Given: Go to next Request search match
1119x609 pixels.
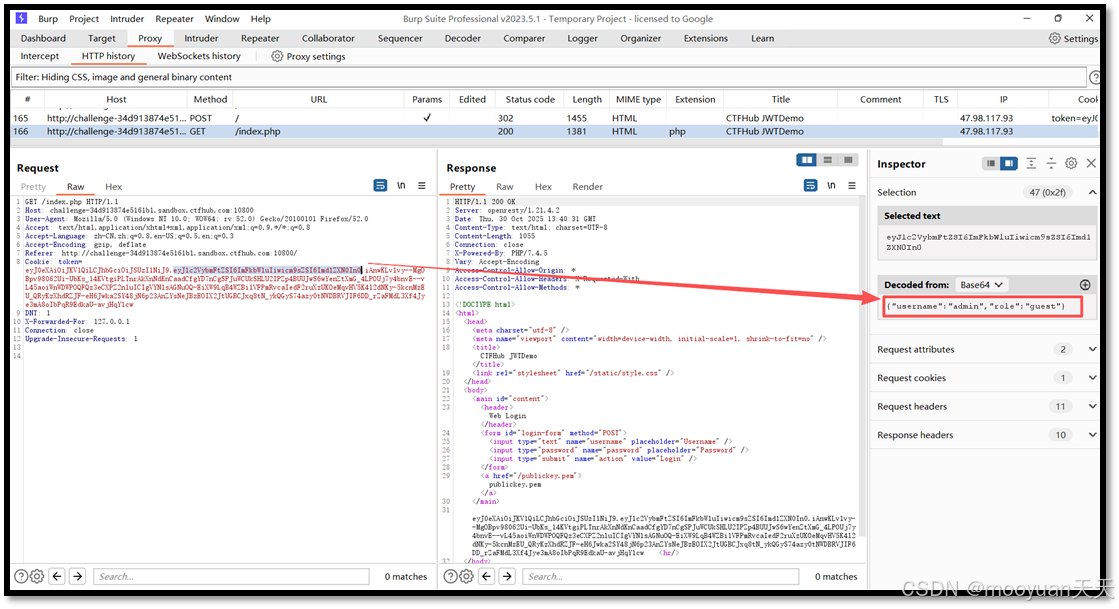Looking at the screenshot, I should coord(78,576).
